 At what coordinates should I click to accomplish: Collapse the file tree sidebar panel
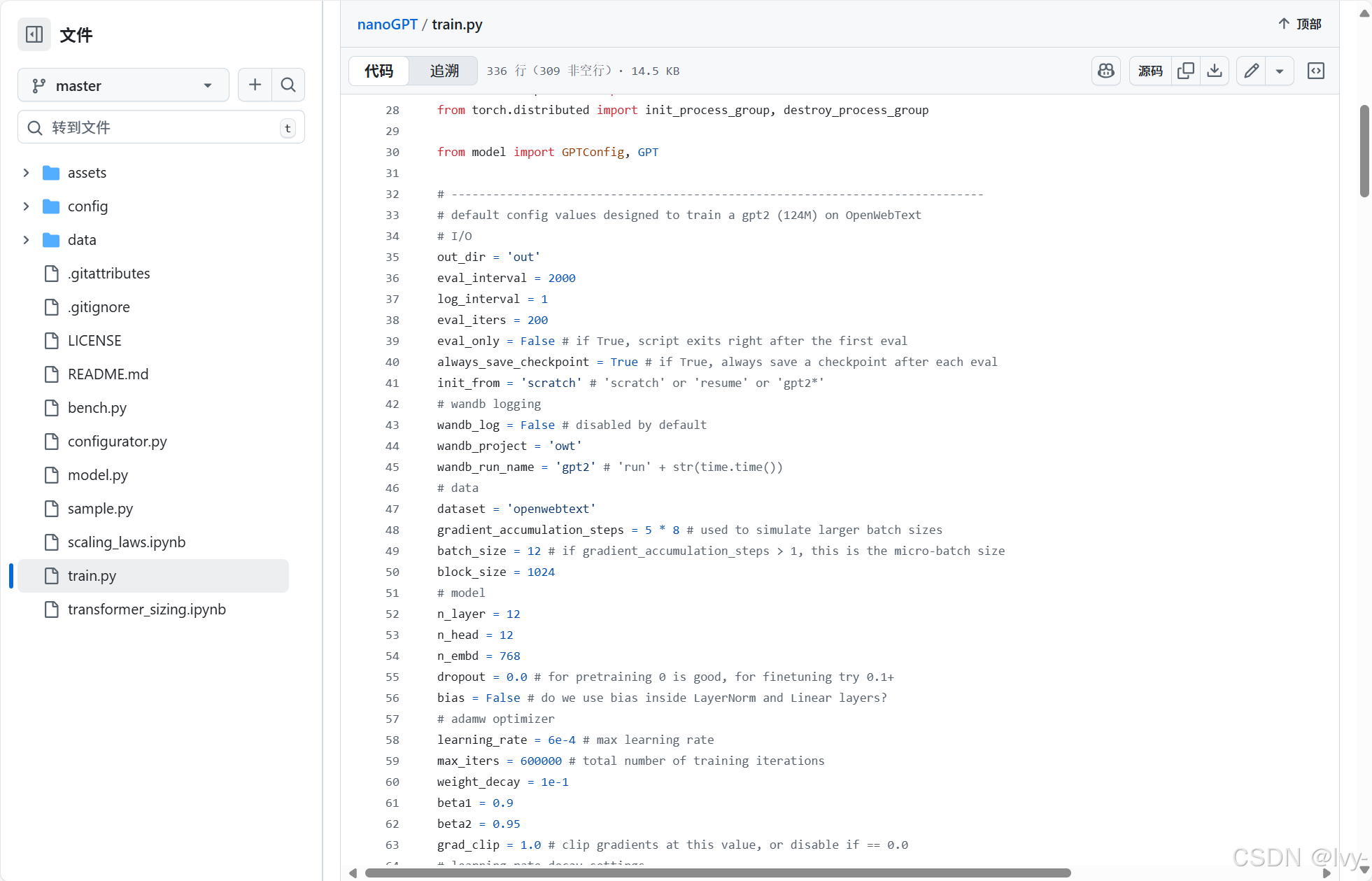click(34, 34)
